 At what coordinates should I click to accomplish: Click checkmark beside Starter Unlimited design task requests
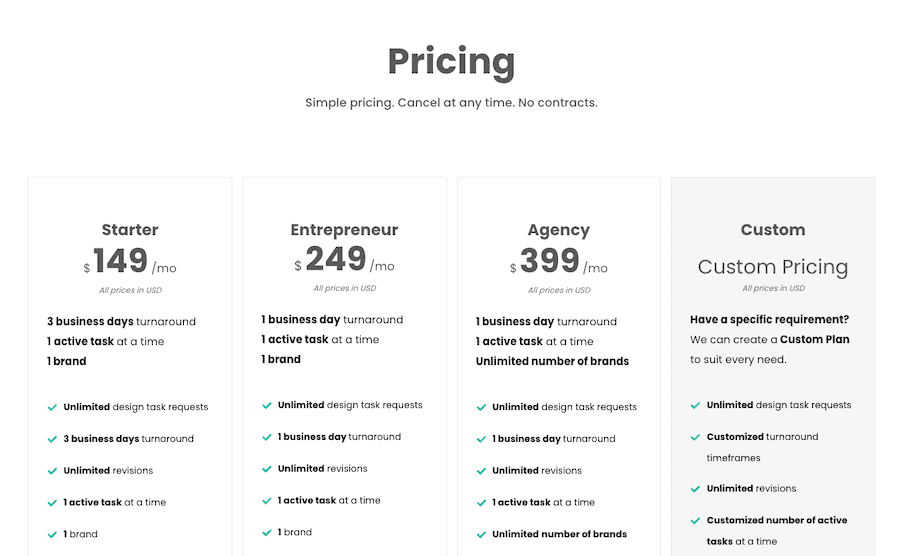click(x=52, y=407)
